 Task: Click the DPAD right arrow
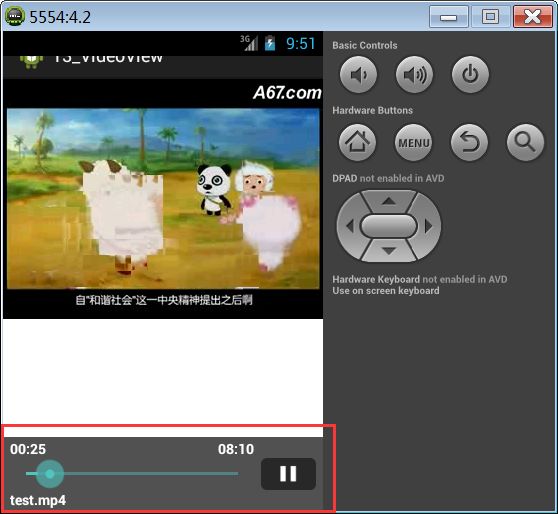click(x=428, y=226)
